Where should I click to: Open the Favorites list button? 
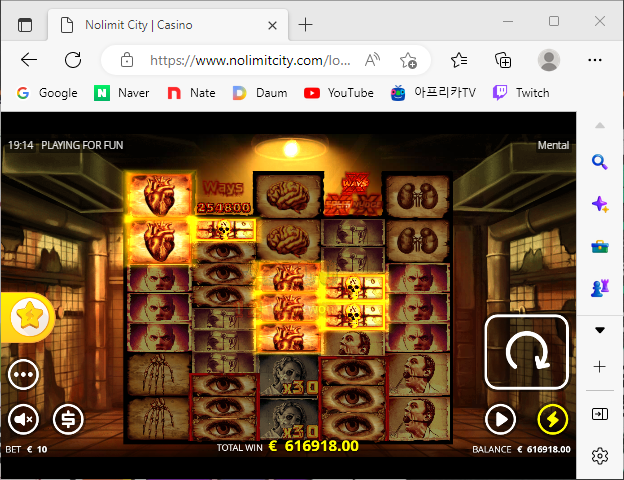coord(459,60)
